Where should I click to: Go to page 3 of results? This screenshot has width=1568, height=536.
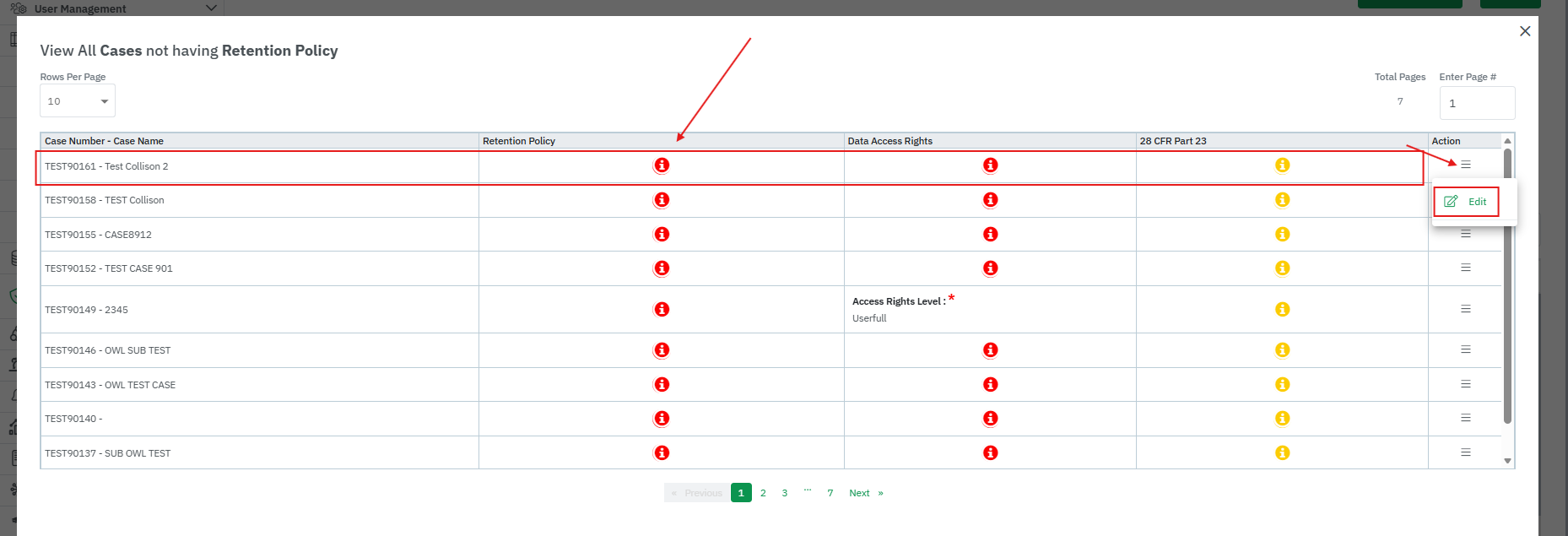785,493
